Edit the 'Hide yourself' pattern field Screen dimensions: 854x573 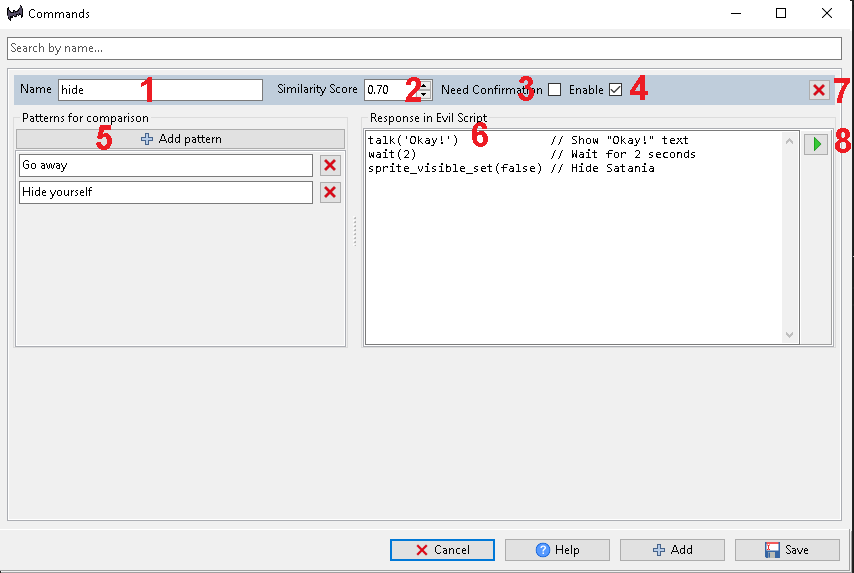point(165,192)
